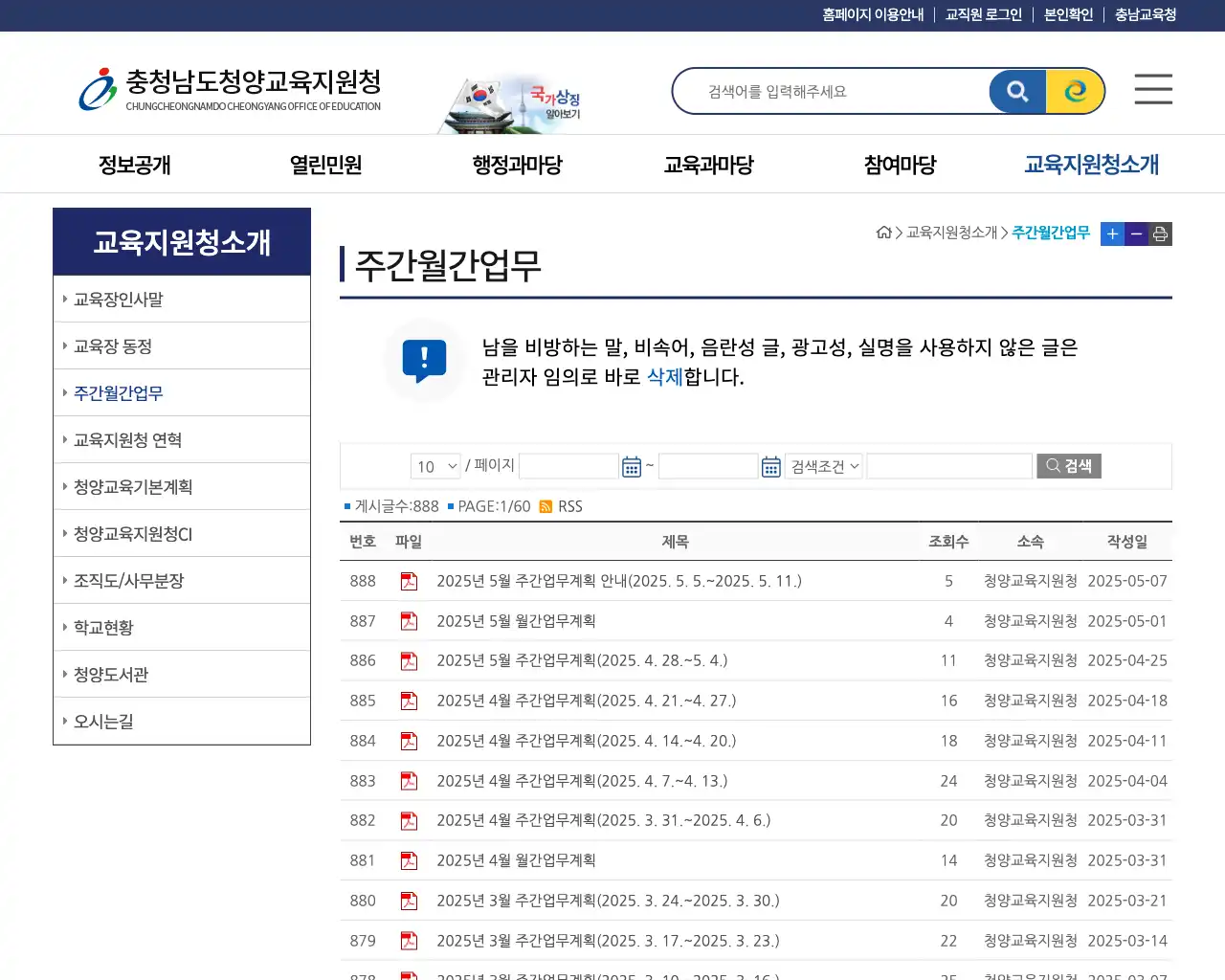Select 청양교육지원청CI in sidebar
Viewport: 1225px width, 980px height.
tap(182, 534)
